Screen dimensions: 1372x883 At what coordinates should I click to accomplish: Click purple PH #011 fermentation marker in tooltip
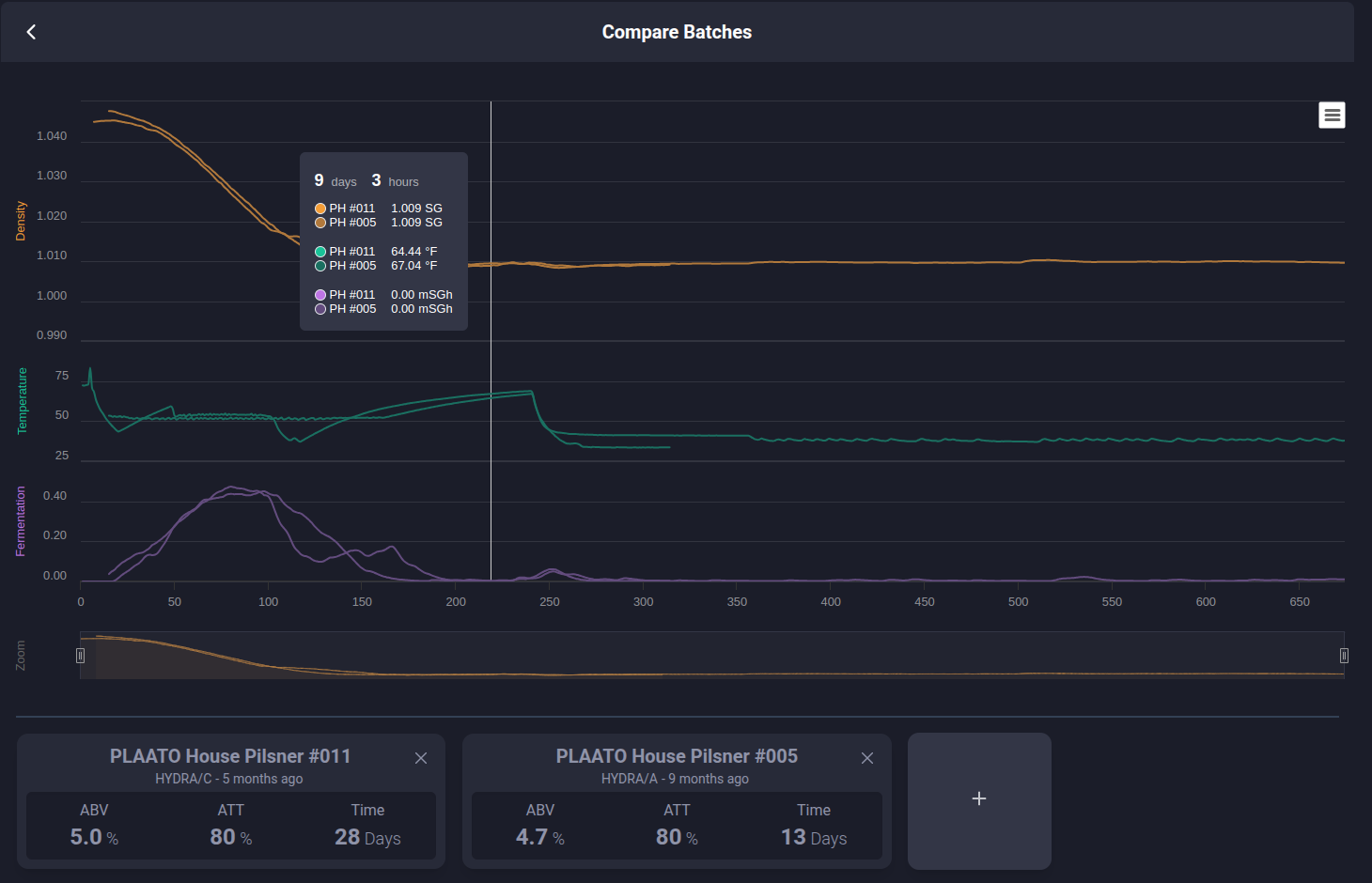[320, 295]
